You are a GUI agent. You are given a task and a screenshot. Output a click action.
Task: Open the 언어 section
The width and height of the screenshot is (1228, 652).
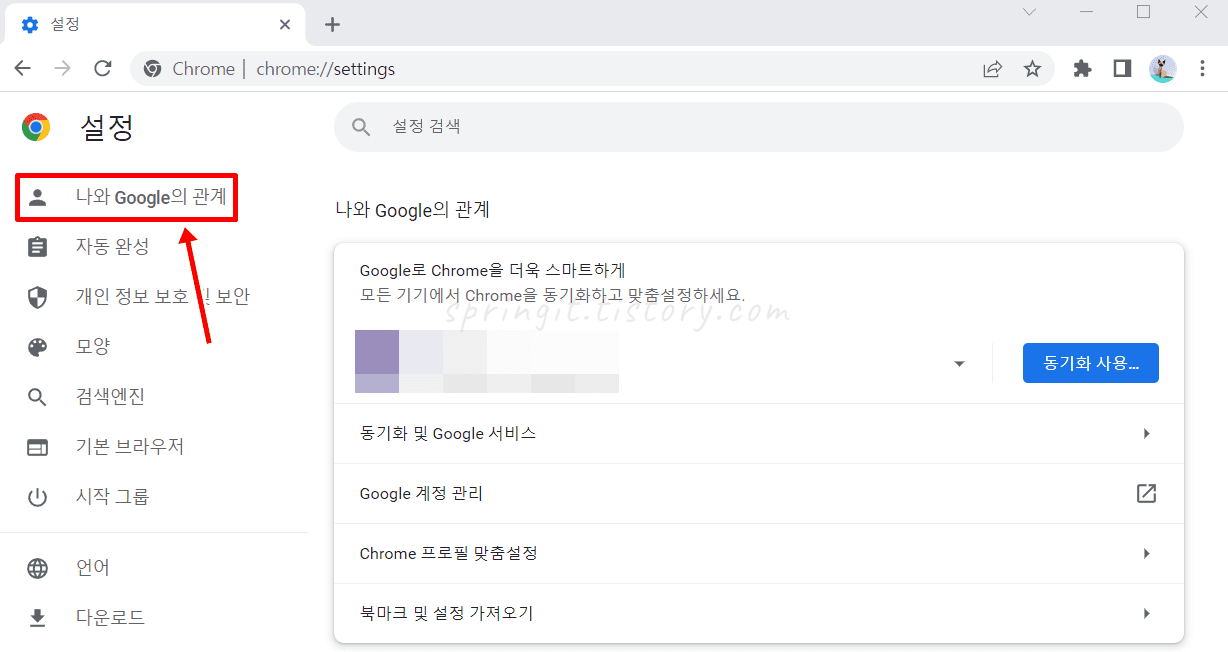click(x=93, y=568)
